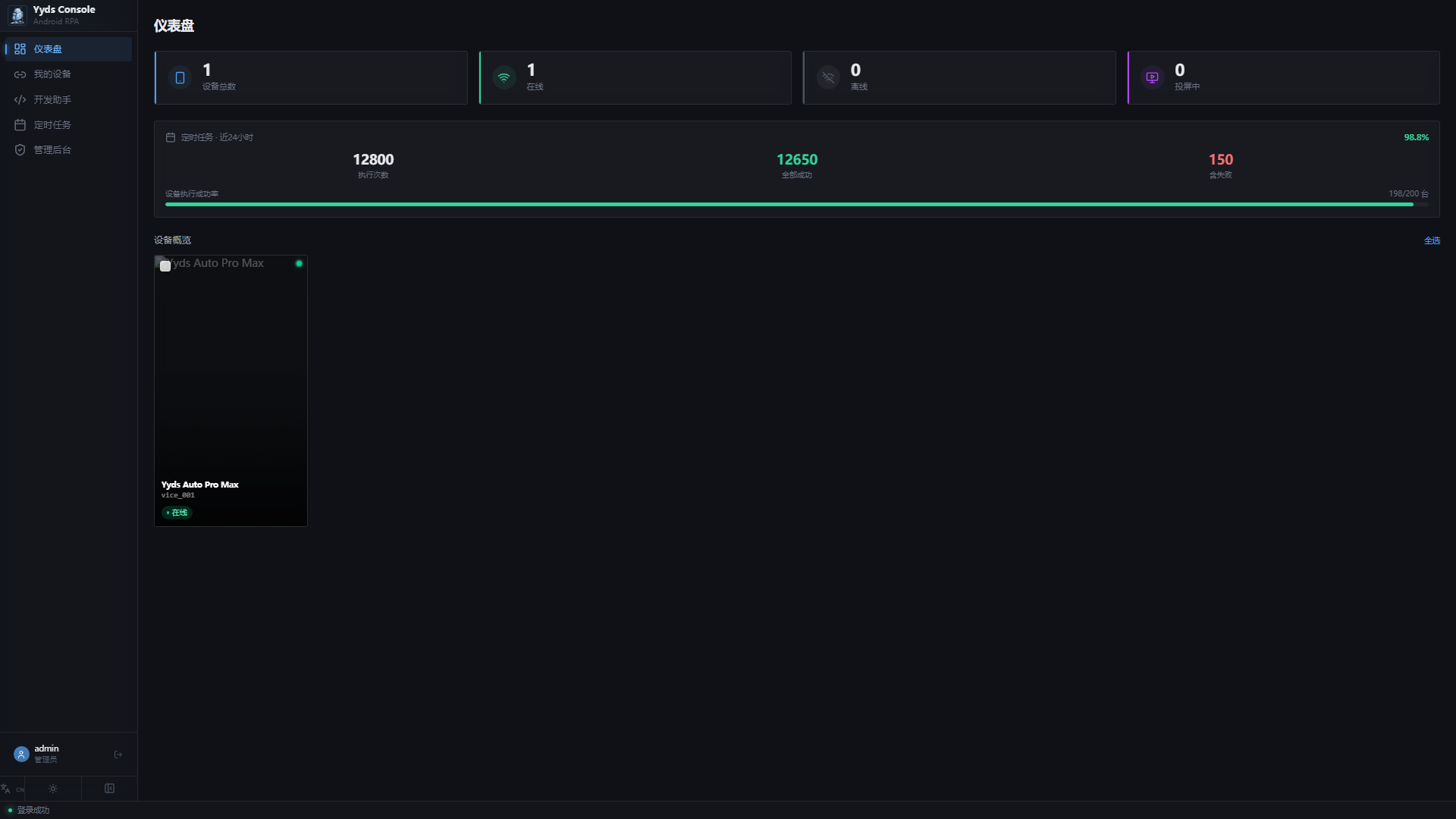1456x819 pixels.
Task: Tick the Yyds Auto Pro Max checkbox
Action: 165,266
